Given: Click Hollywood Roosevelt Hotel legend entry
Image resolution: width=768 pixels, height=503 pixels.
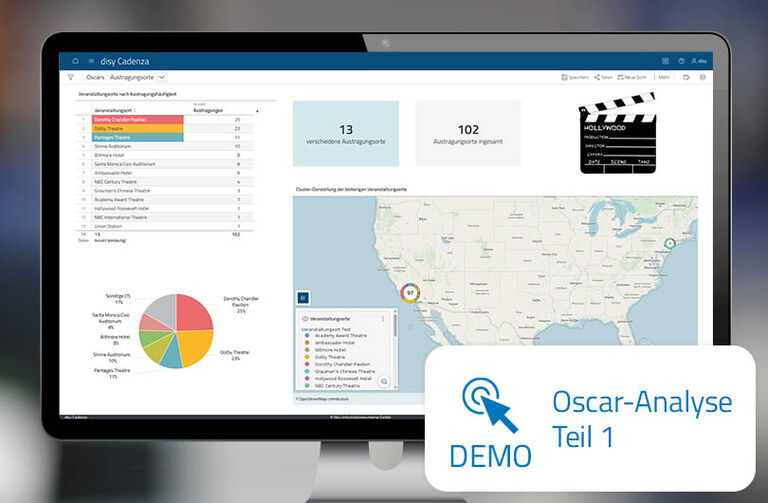Looking at the screenshot, I should click(338, 379).
